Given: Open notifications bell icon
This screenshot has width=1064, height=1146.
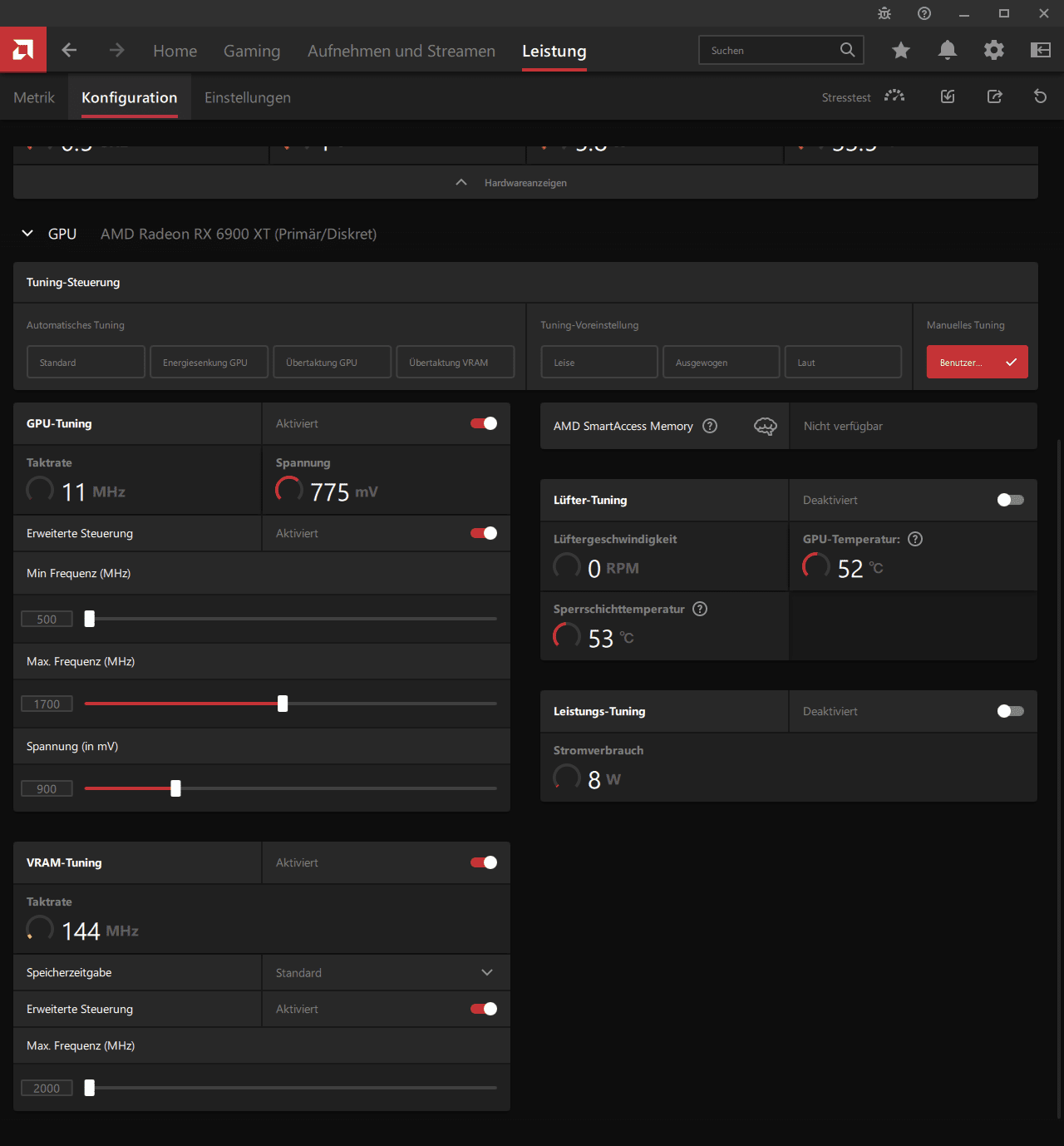Looking at the screenshot, I should (x=948, y=51).
